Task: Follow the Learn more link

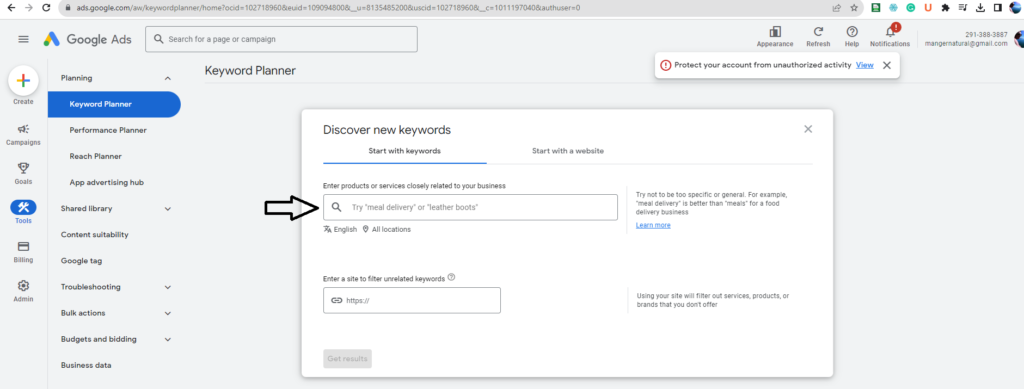Action: [x=653, y=225]
